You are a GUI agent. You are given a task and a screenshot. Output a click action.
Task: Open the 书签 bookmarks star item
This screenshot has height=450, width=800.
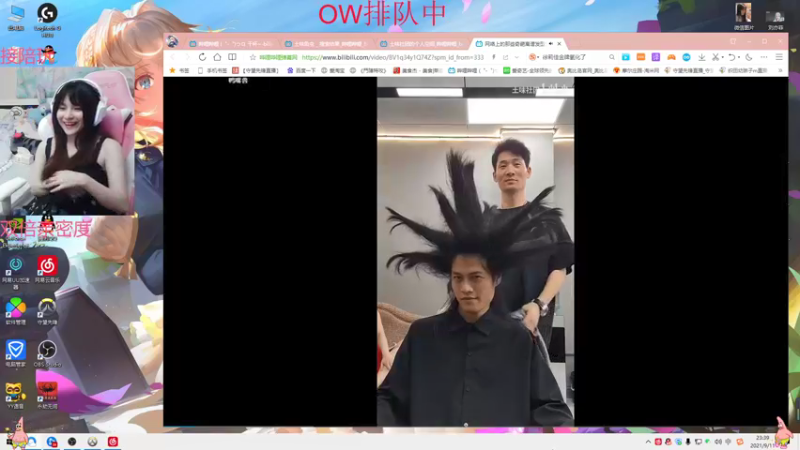(x=179, y=70)
